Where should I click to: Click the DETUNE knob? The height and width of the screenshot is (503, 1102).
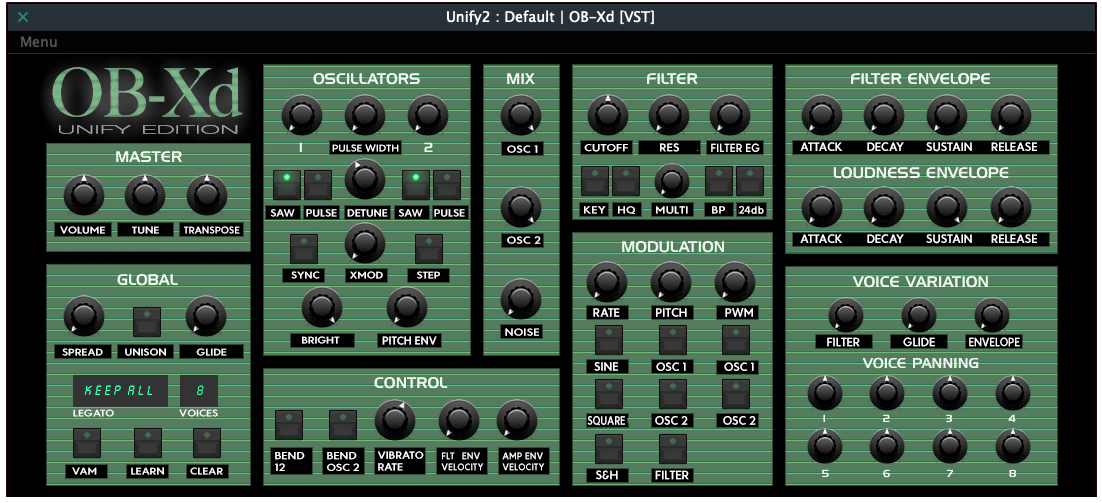[365, 179]
